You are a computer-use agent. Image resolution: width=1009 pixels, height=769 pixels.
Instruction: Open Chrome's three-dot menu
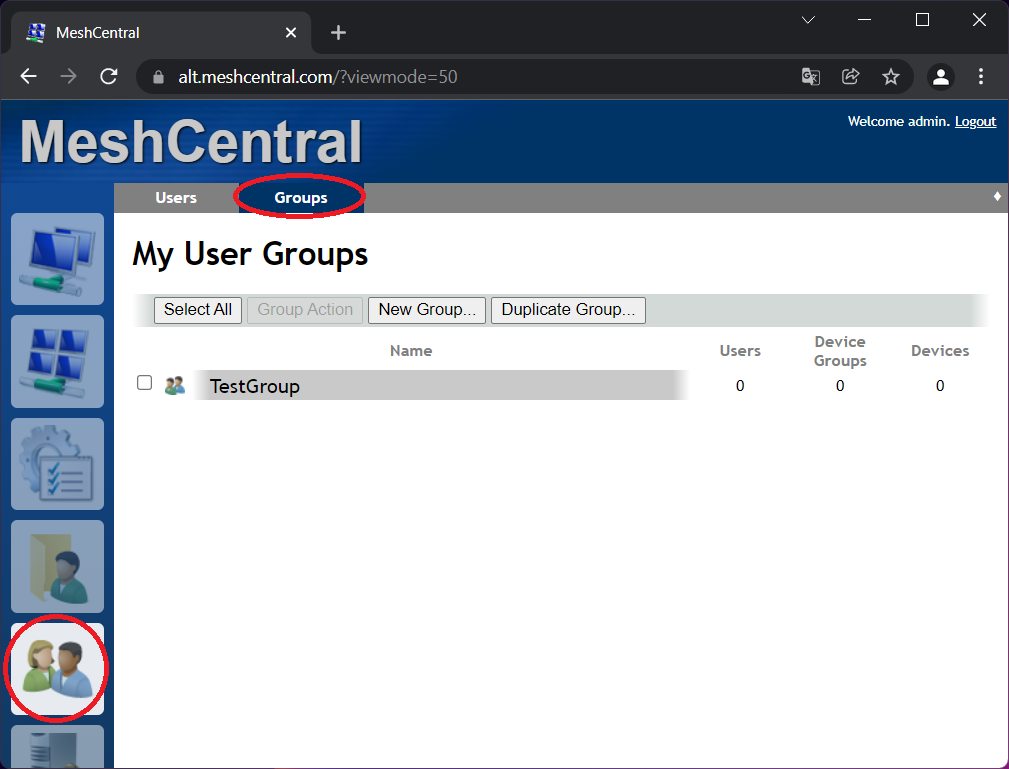[980, 76]
